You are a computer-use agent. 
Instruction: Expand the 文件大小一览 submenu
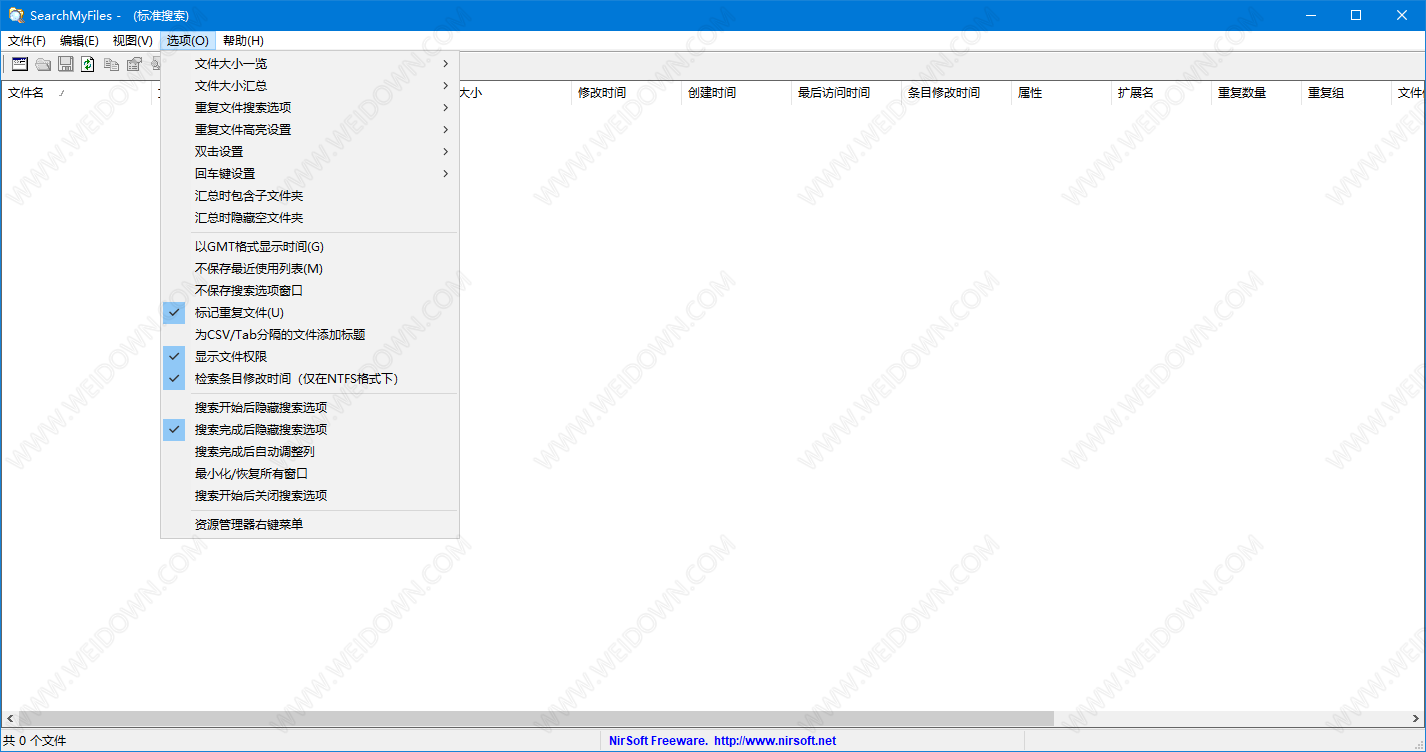(310, 63)
